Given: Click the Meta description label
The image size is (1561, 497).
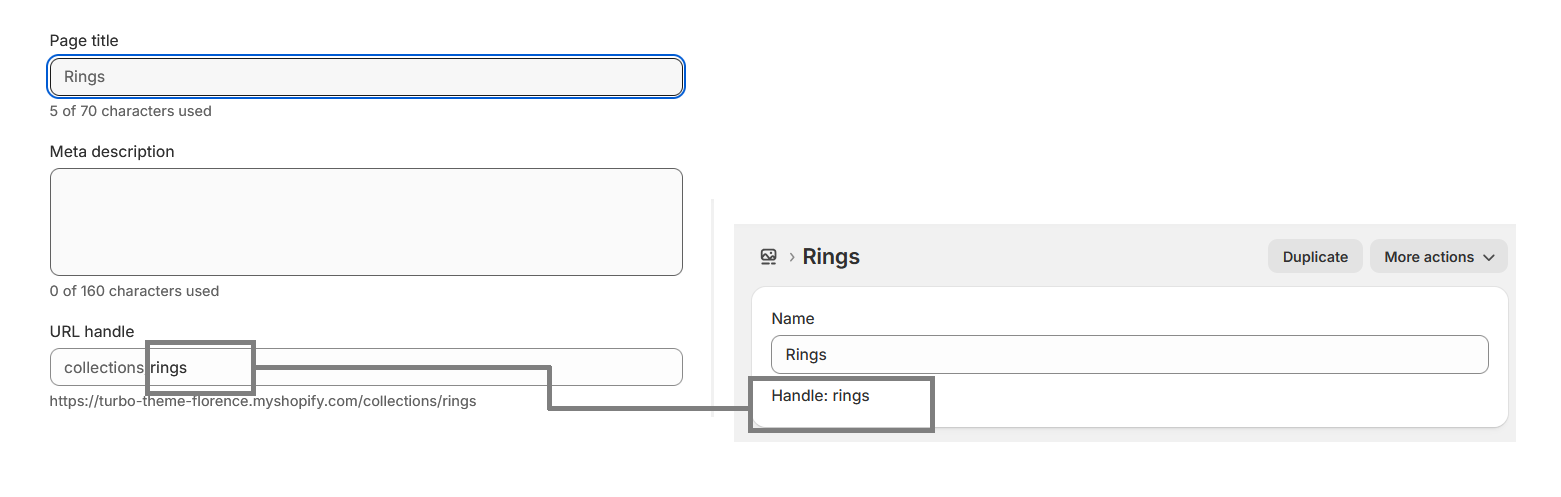Looking at the screenshot, I should point(112,152).
